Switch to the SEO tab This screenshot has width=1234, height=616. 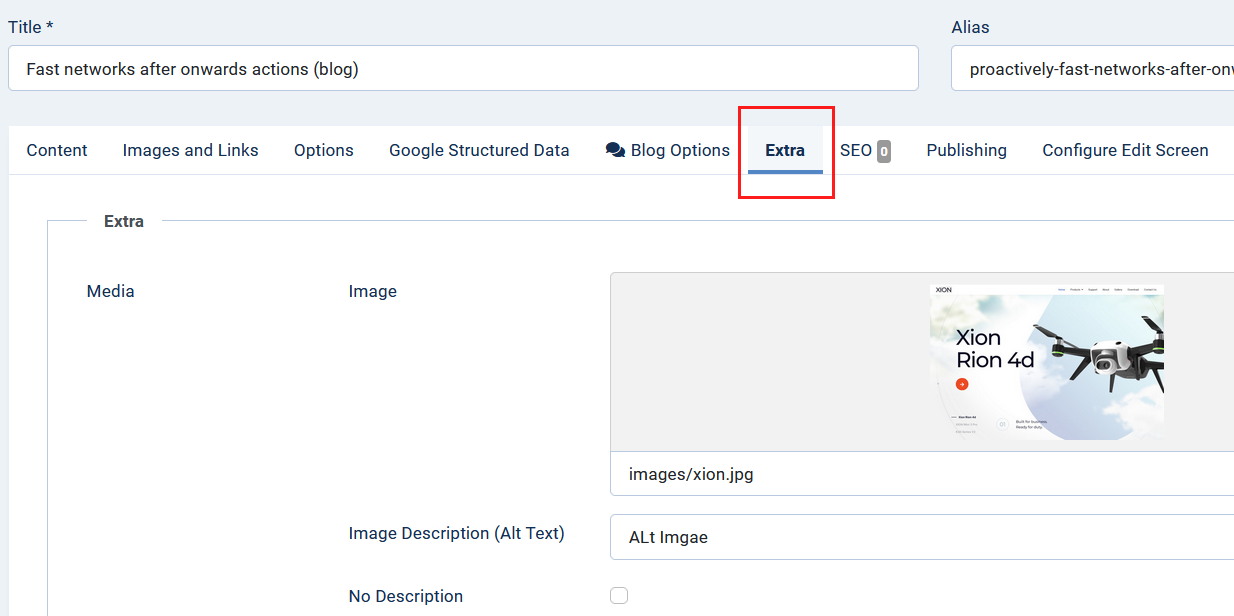856,150
